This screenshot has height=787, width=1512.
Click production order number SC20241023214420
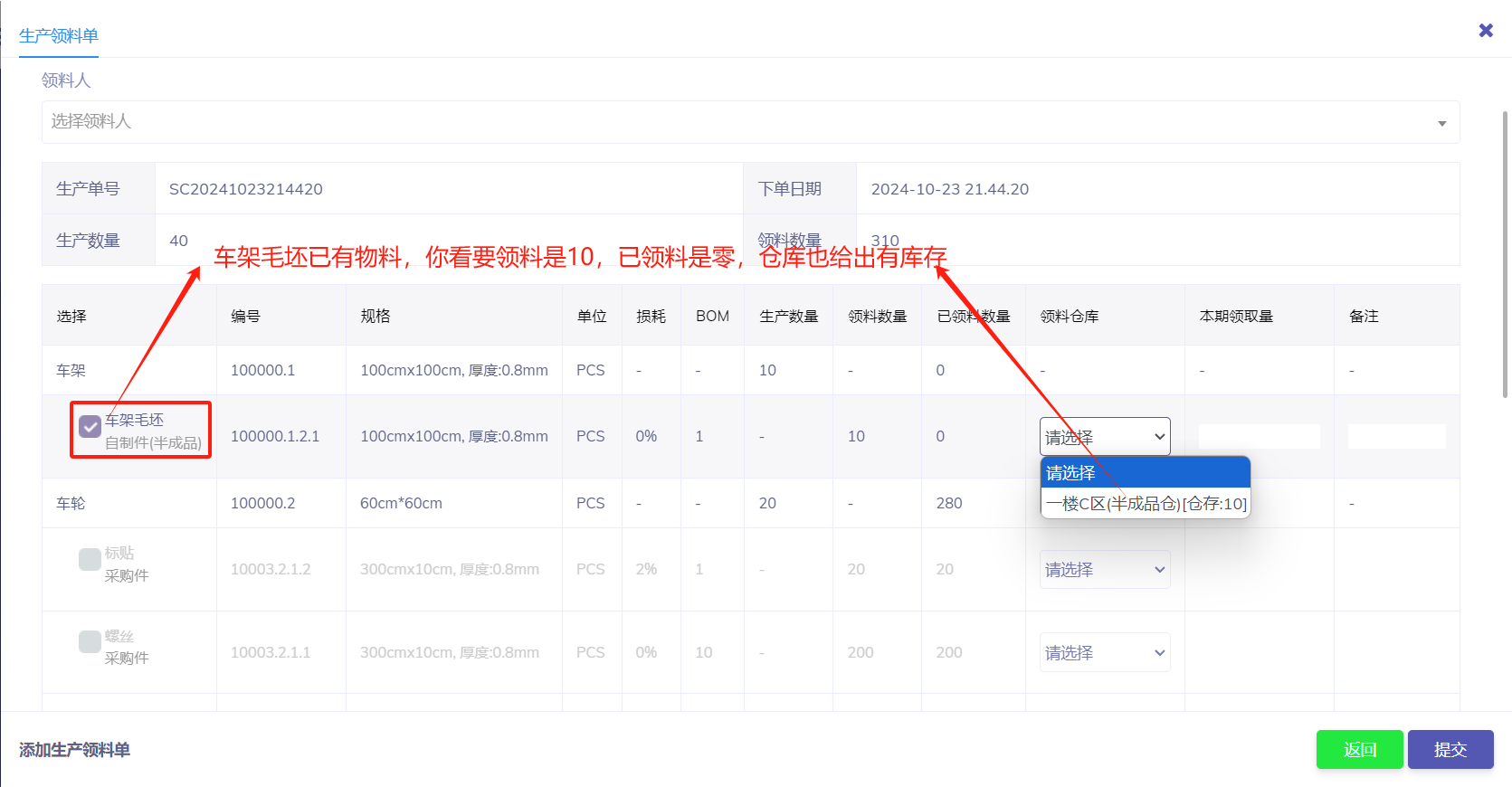click(x=246, y=189)
